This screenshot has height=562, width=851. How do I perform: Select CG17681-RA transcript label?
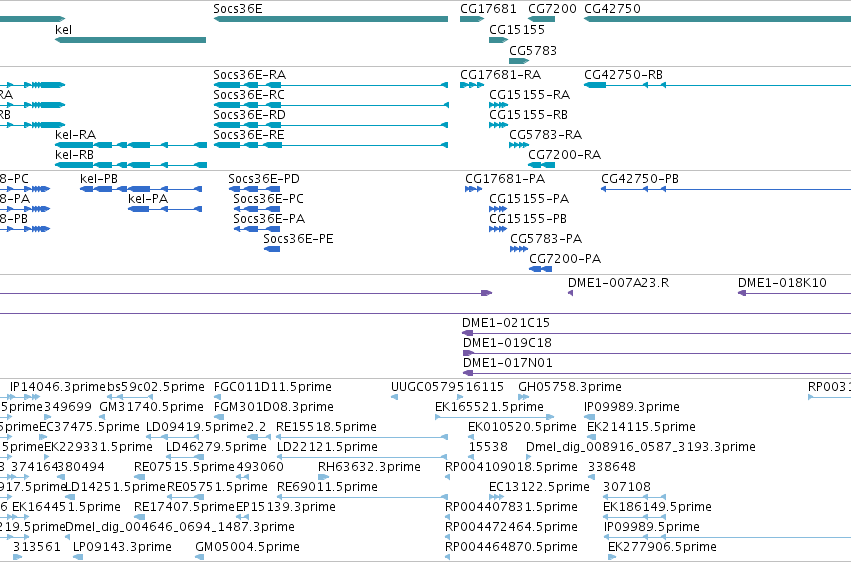click(500, 74)
